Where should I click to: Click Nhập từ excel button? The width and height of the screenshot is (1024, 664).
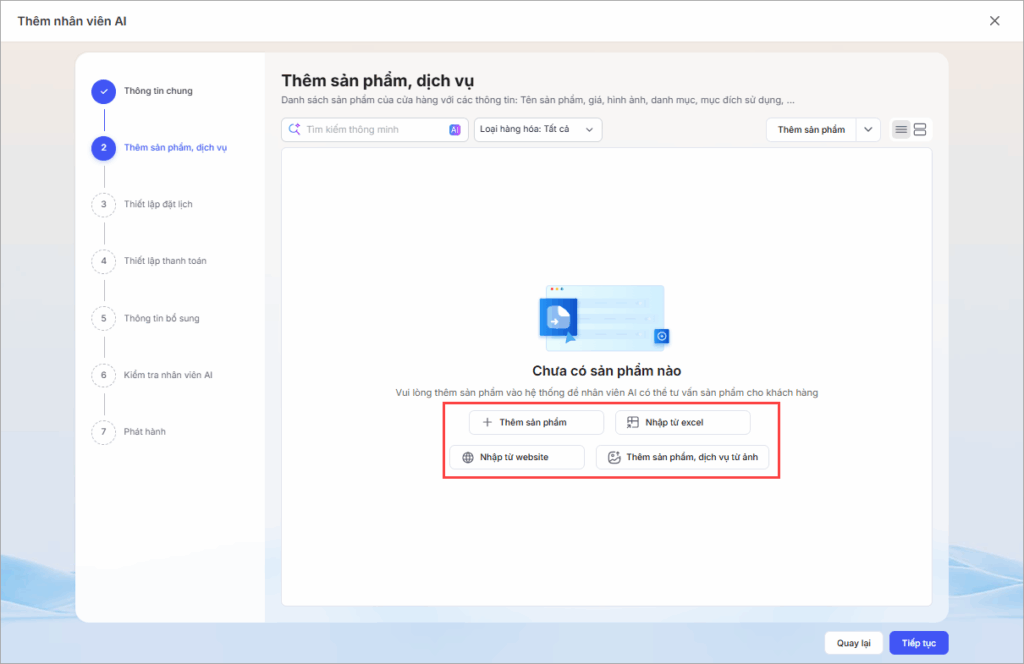click(x=682, y=422)
